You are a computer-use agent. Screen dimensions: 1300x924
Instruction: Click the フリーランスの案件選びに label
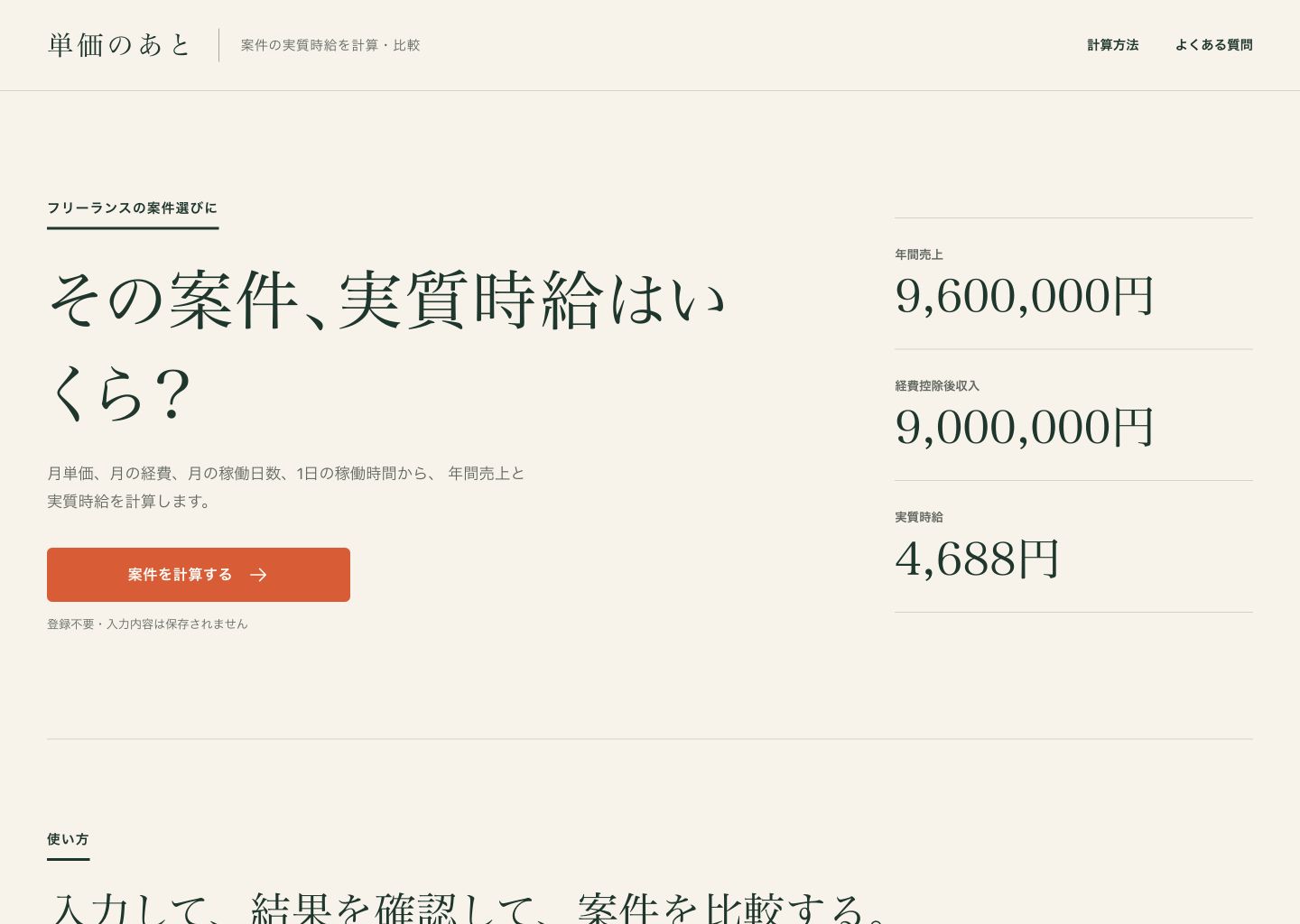coord(133,208)
